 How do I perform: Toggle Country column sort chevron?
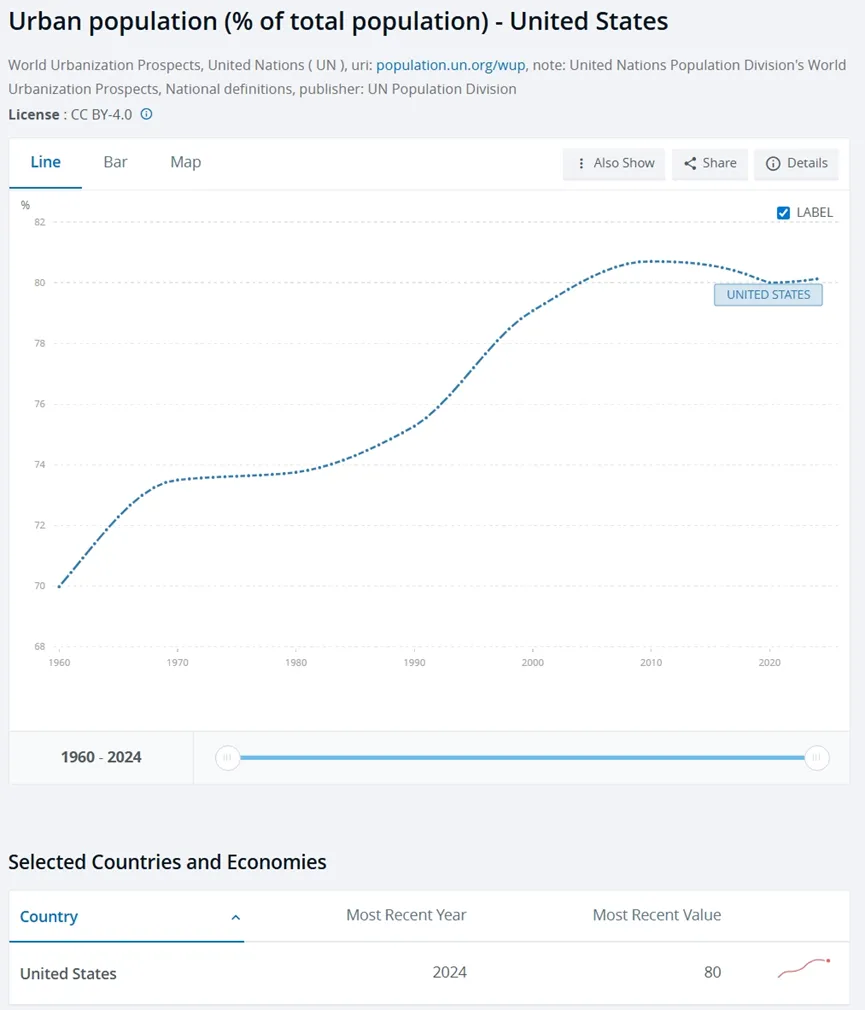point(236,917)
